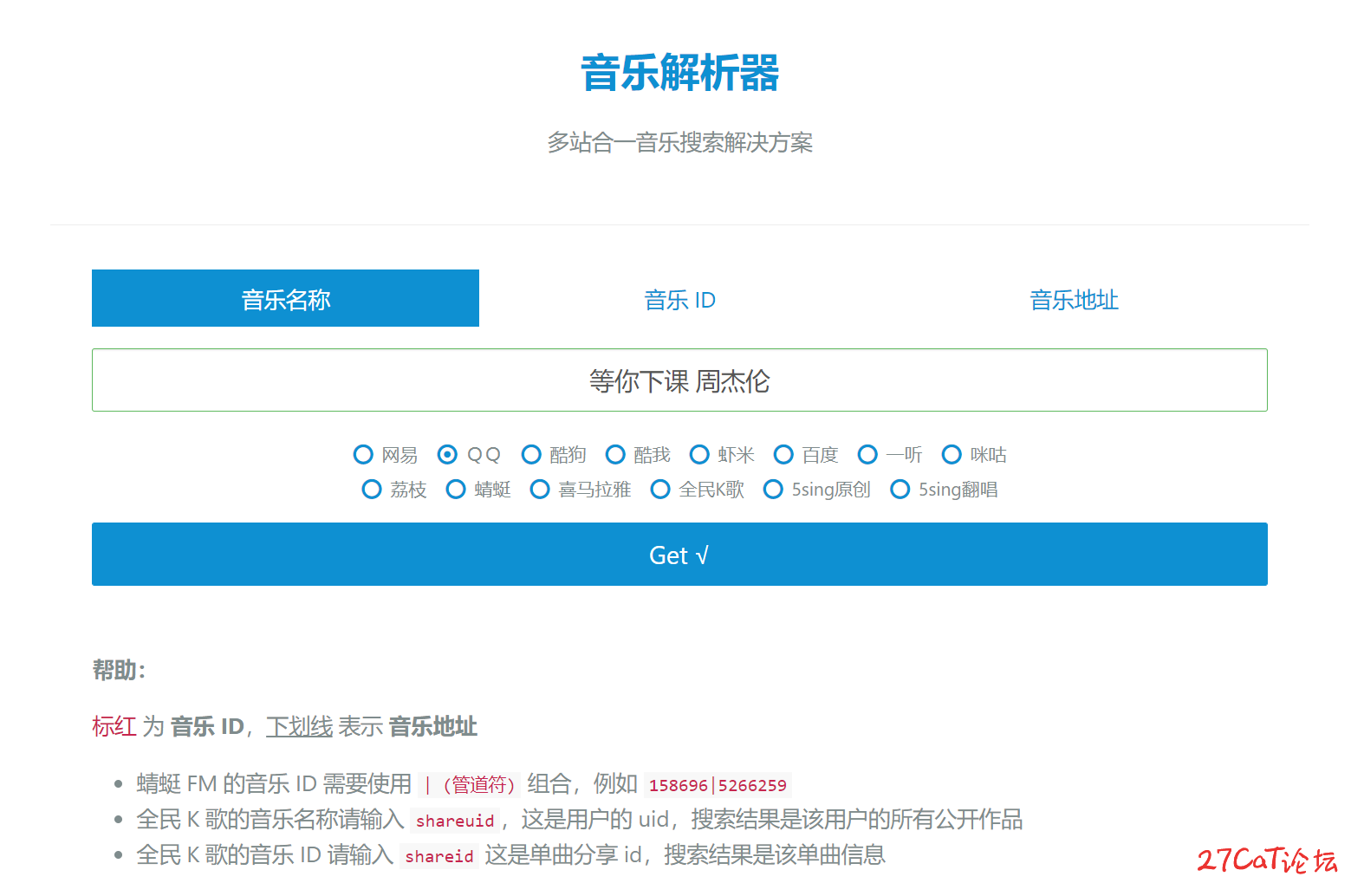Screen dimensions: 1351x896
Task: Click the 音乐解析器 page title
Action: tap(679, 73)
